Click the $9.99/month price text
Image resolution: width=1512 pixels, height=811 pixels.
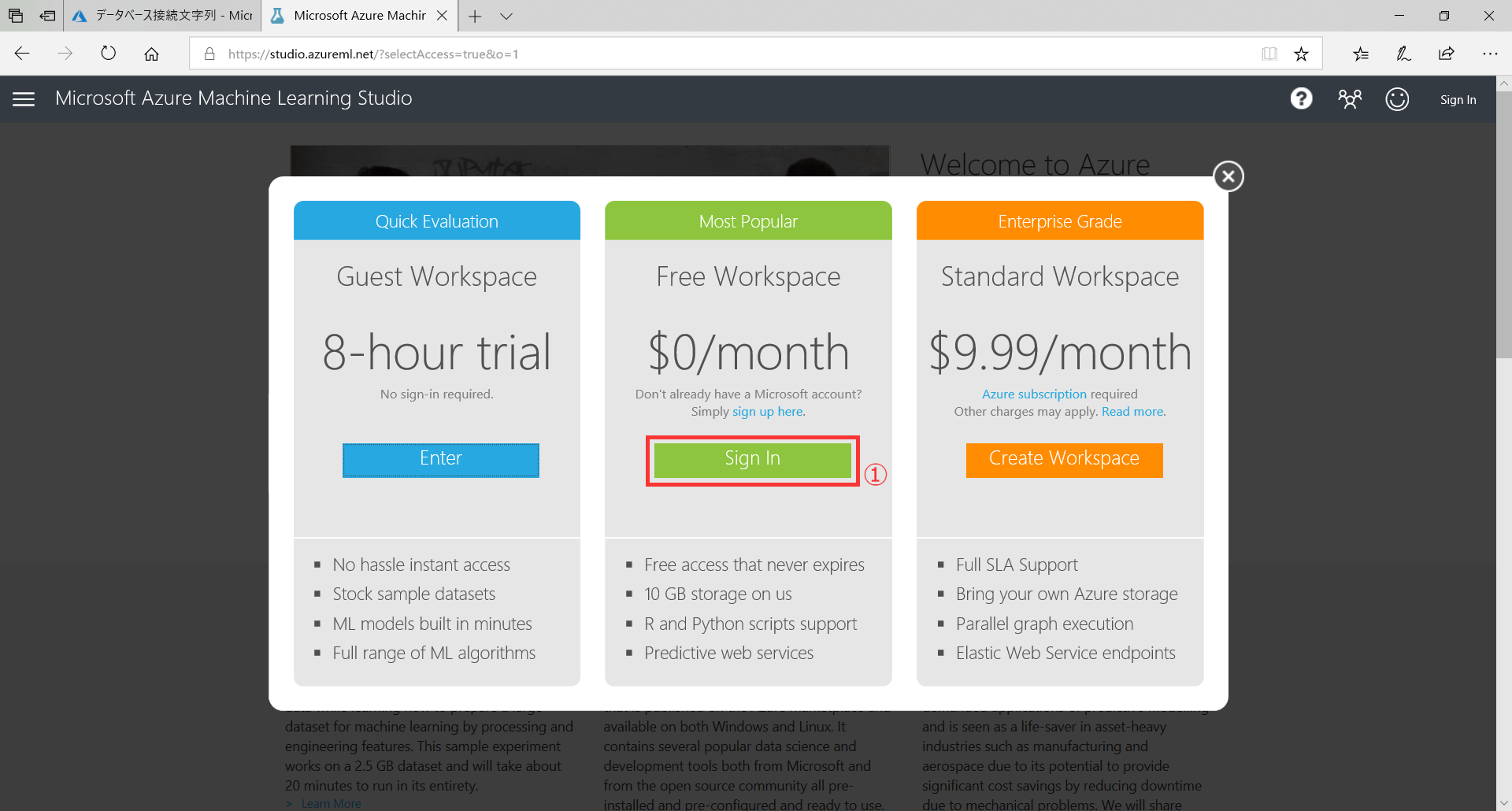[1060, 352]
